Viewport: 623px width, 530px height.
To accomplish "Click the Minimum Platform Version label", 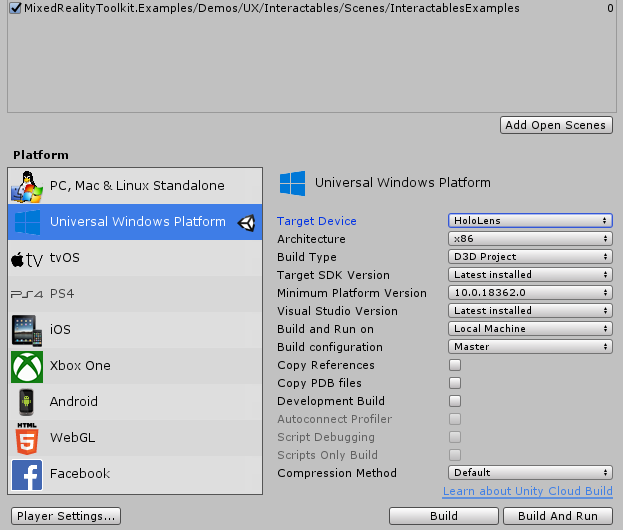I will pyautogui.click(x=352, y=293).
